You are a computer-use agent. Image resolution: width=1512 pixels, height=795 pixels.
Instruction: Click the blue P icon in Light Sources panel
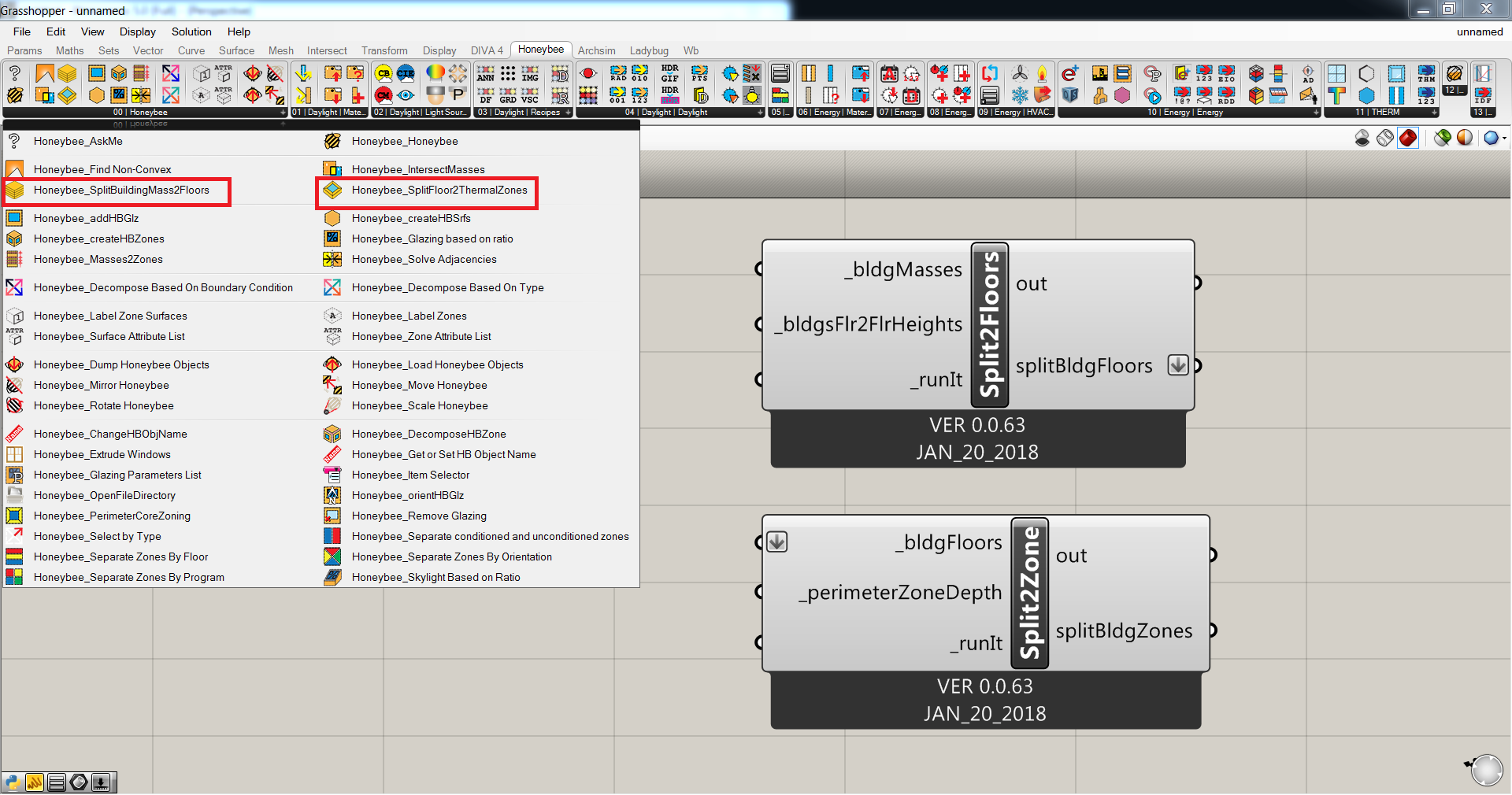458,95
